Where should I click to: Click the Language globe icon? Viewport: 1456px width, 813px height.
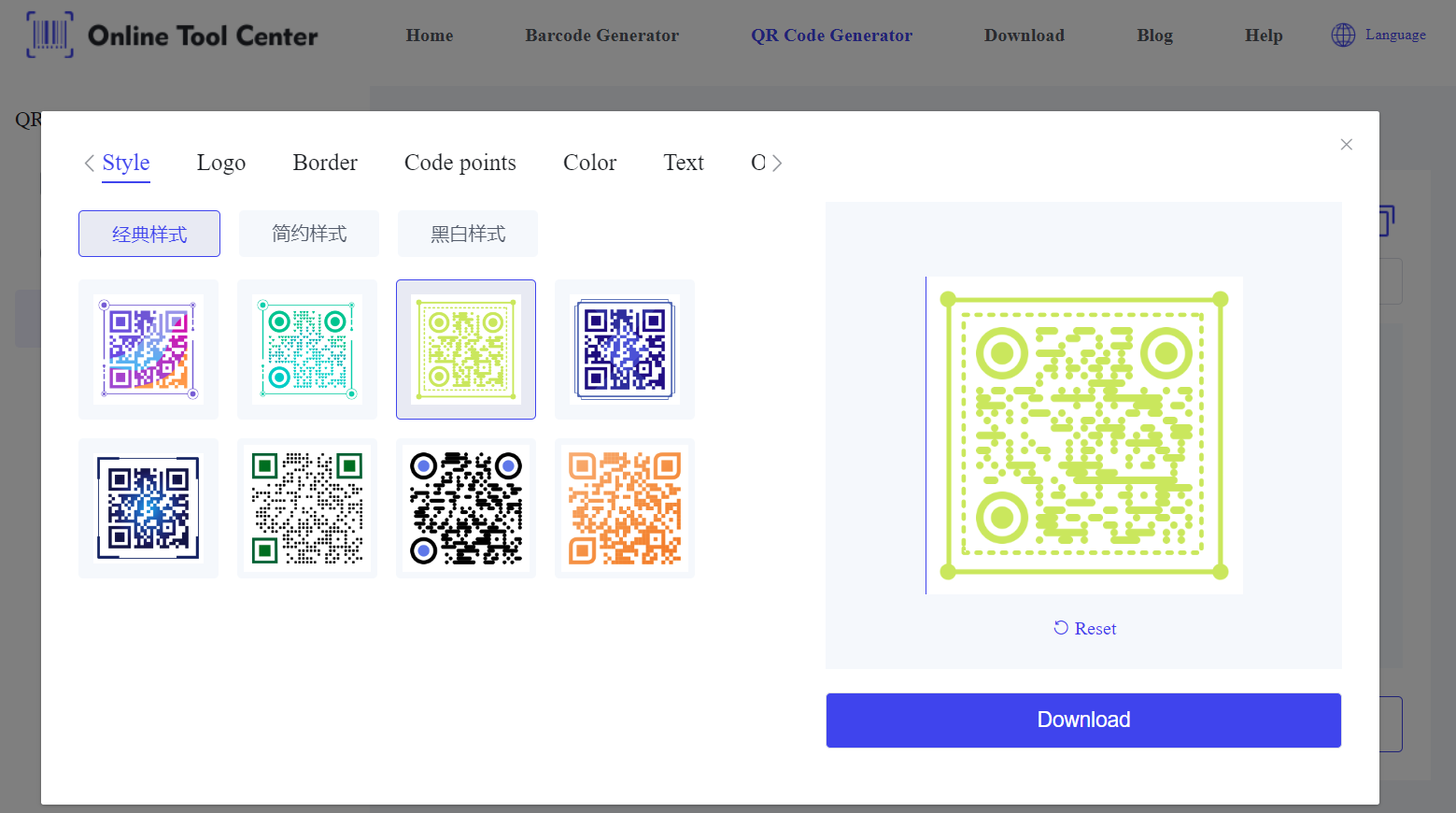coord(1343,35)
